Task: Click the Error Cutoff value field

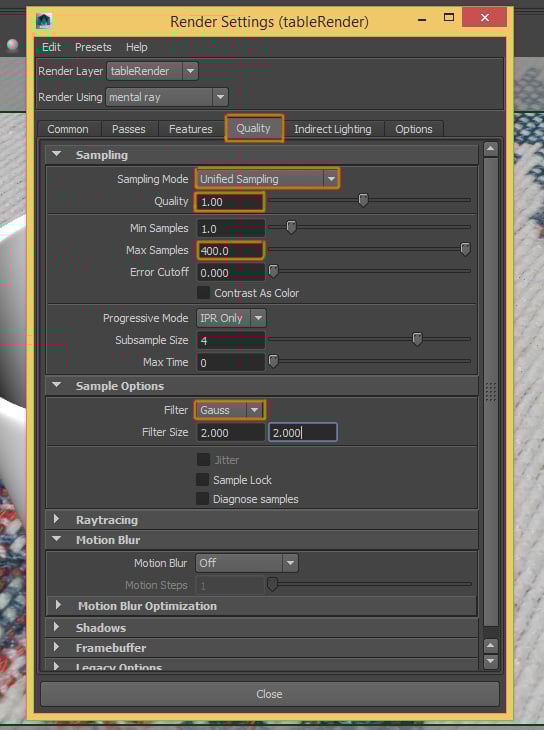Action: (x=231, y=272)
